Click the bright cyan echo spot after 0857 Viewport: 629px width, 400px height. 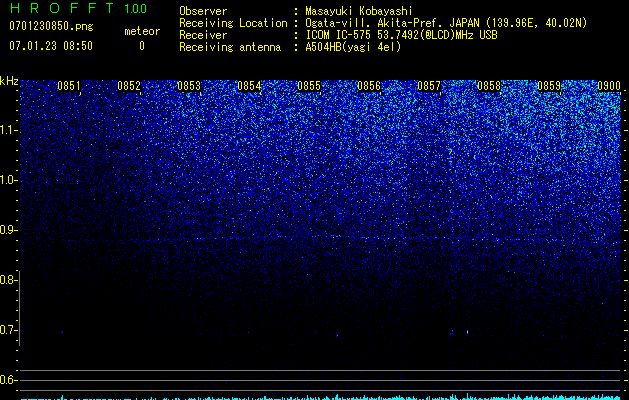pyautogui.click(x=467, y=332)
